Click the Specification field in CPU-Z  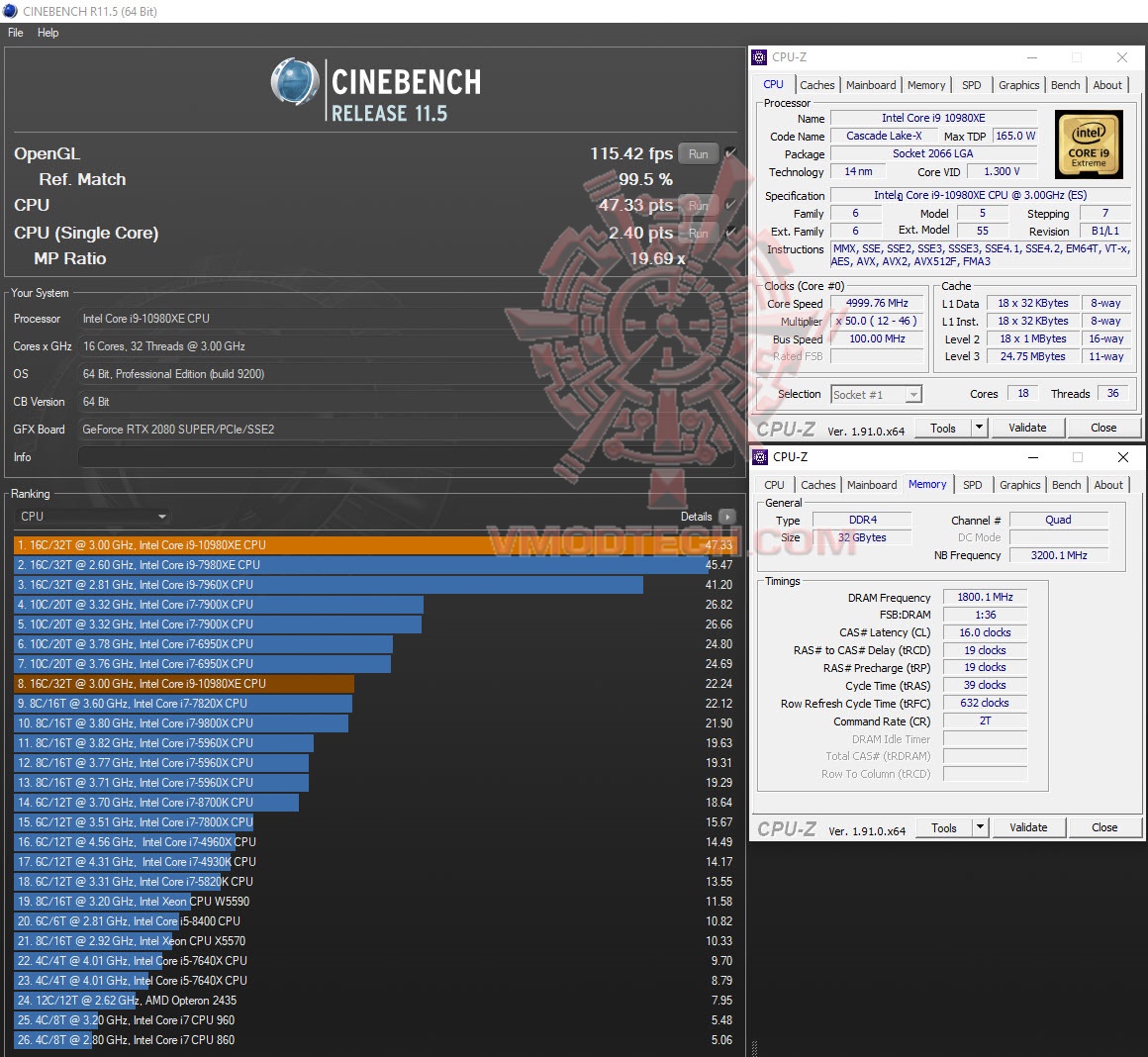980,195
